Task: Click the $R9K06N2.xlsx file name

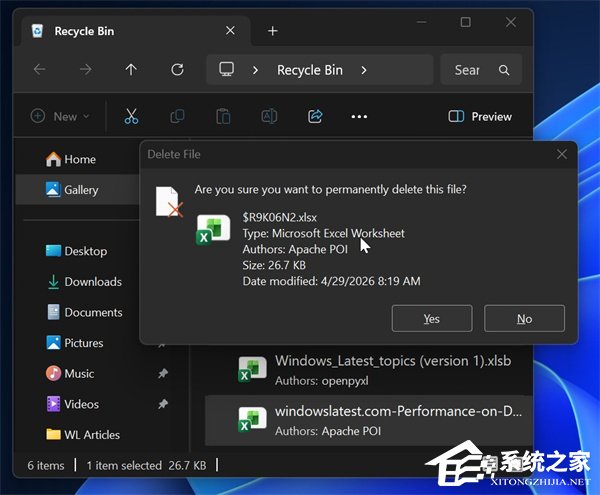Action: point(280,218)
